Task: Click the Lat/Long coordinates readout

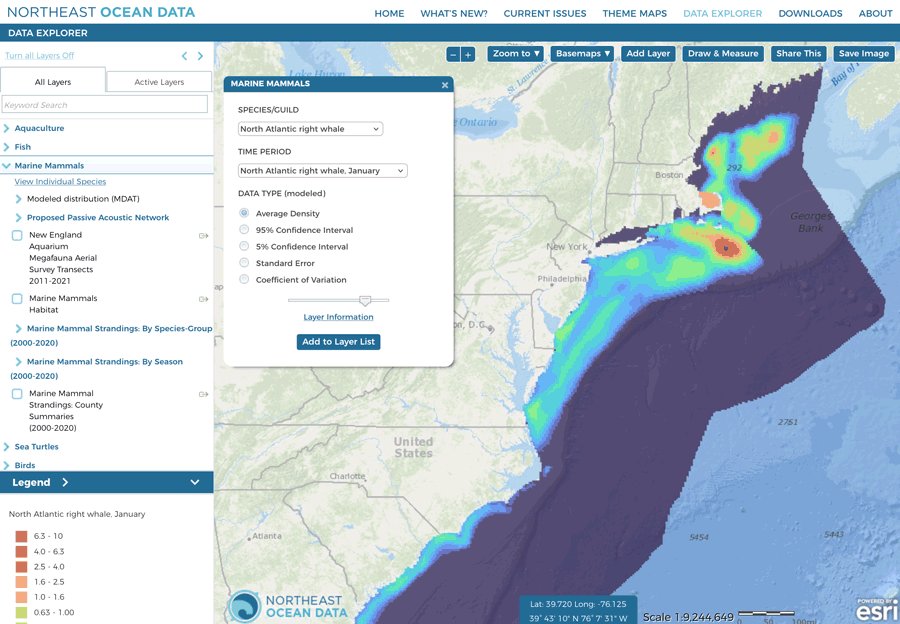Action: (578, 611)
